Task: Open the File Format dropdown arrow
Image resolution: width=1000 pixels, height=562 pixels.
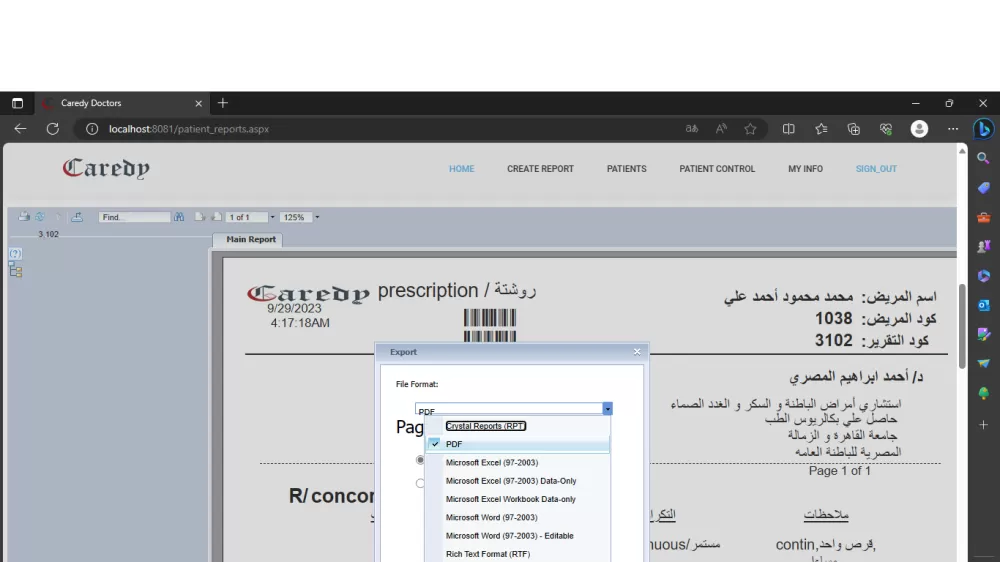Action: [x=607, y=409]
